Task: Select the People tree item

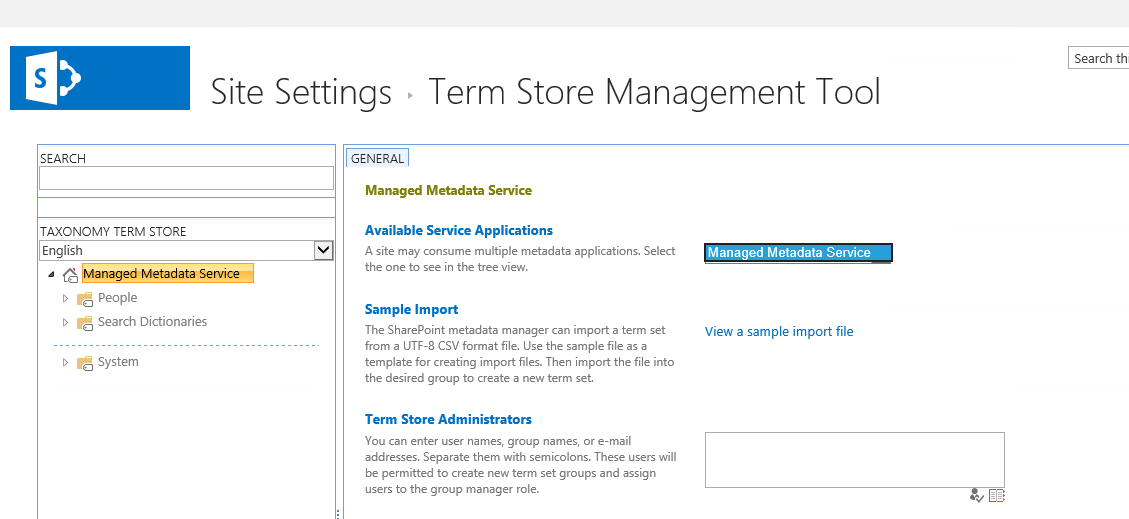Action: [117, 297]
